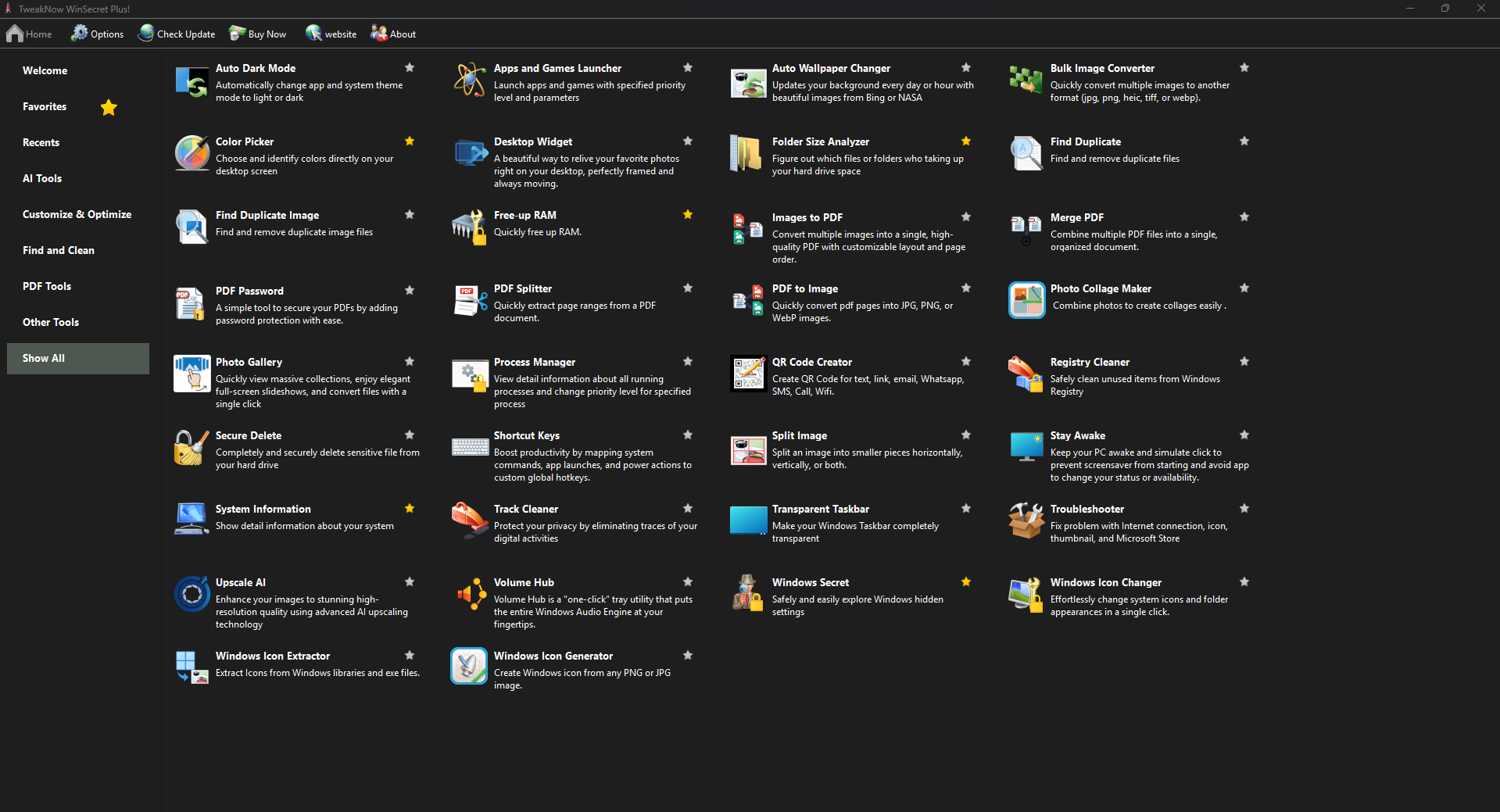Click the Photo Gallery icon

pyautogui.click(x=192, y=374)
